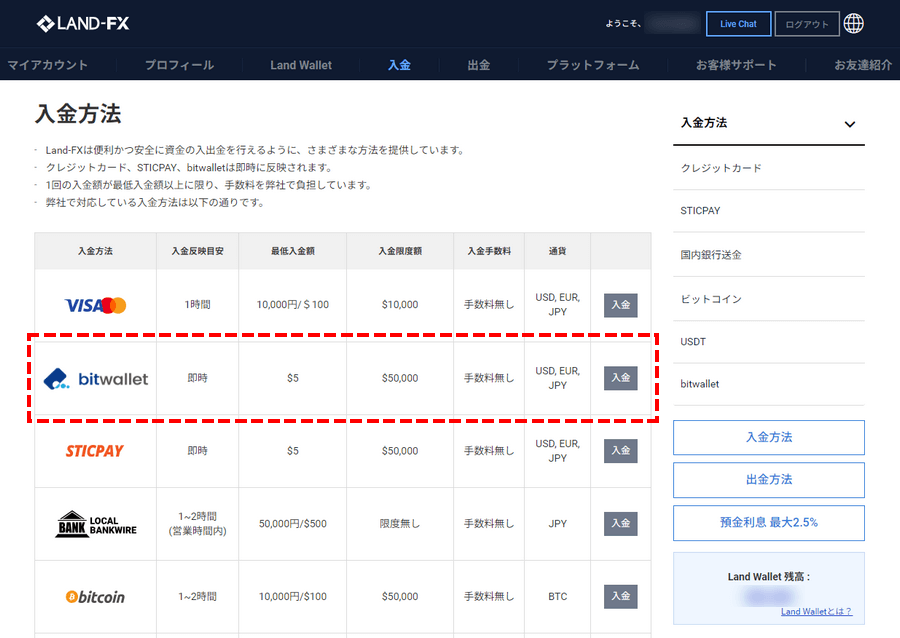The height and width of the screenshot is (638, 900).
Task: Click 1~2時間 (営業時間内) cell
Action: (197, 524)
